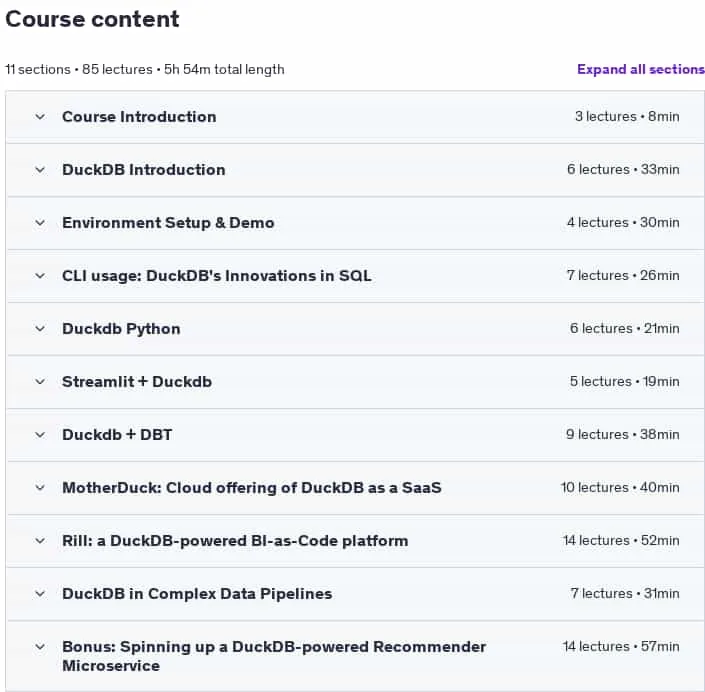Toggle chevron for Duckdb + DBT
Image resolution: width=705 pixels, height=692 pixels.
(40, 435)
